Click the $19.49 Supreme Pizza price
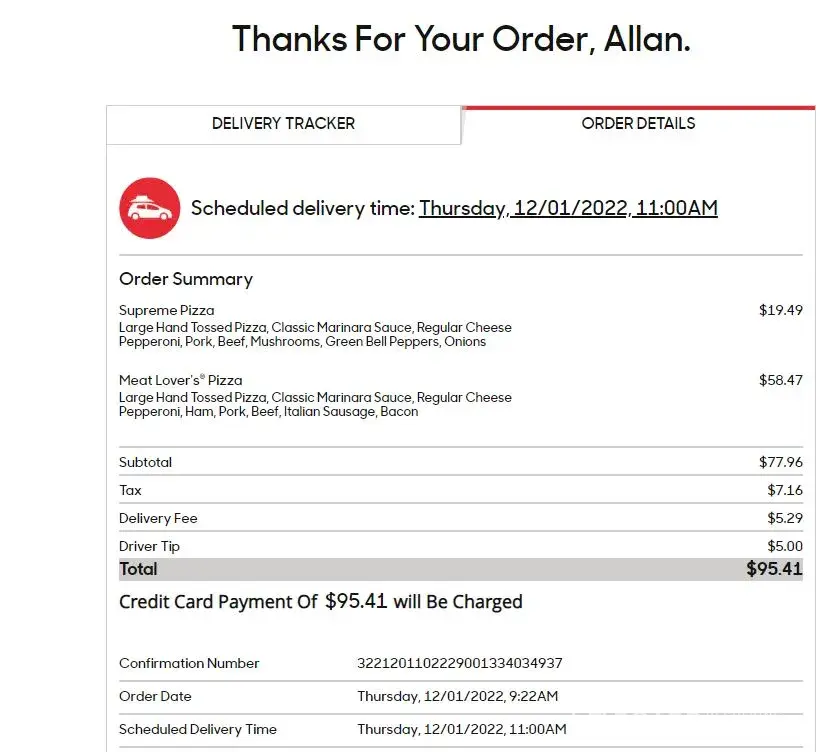 780,310
